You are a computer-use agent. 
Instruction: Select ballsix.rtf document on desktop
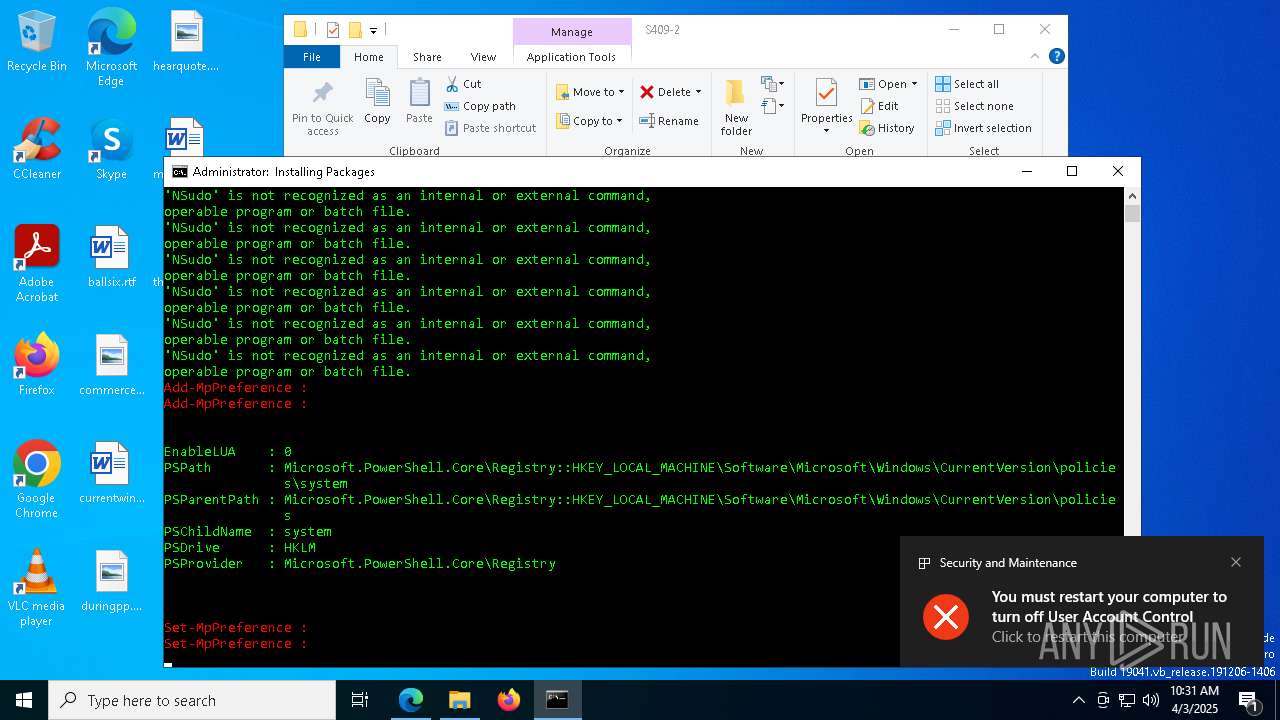[111, 258]
